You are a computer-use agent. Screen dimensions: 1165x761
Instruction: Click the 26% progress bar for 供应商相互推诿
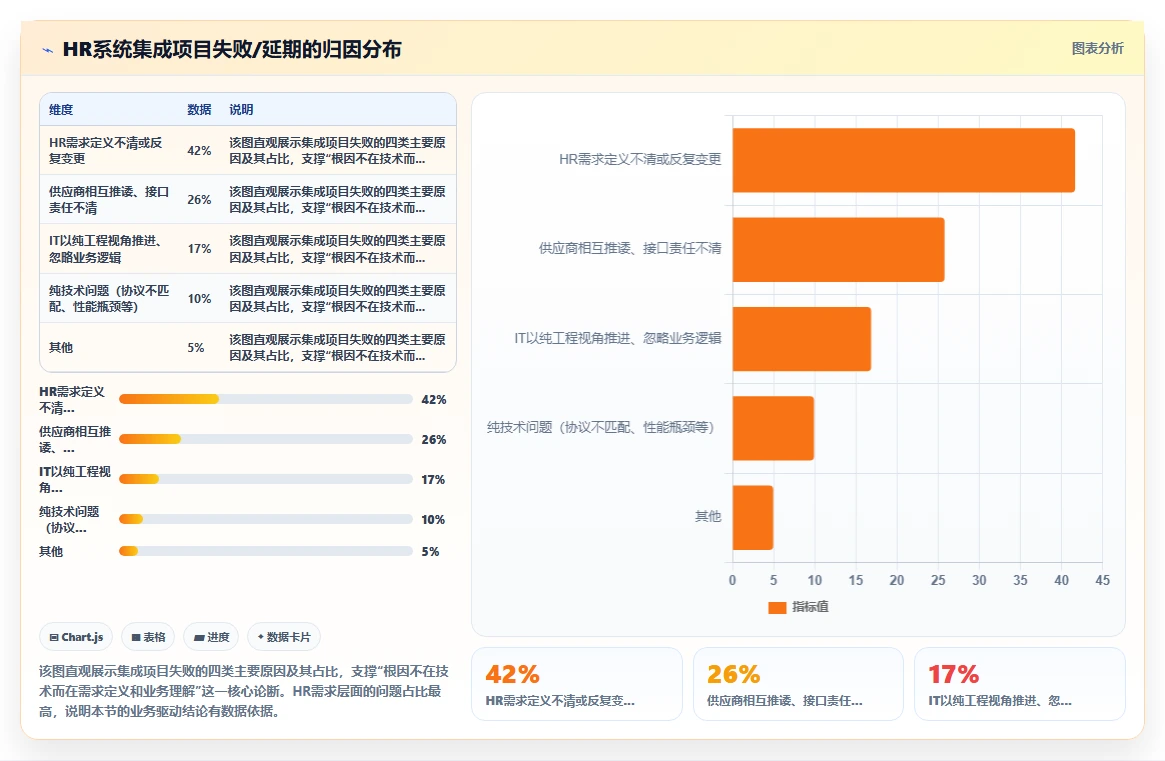265,439
